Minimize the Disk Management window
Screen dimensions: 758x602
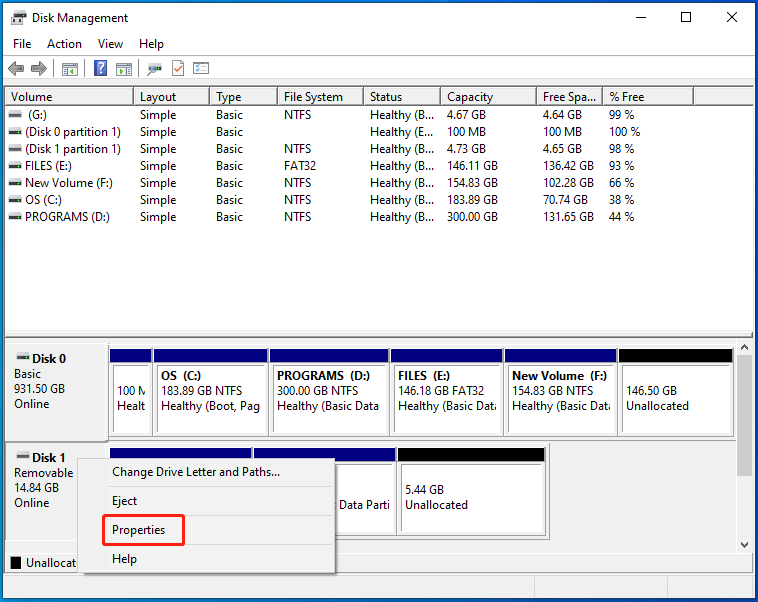pyautogui.click(x=641, y=18)
